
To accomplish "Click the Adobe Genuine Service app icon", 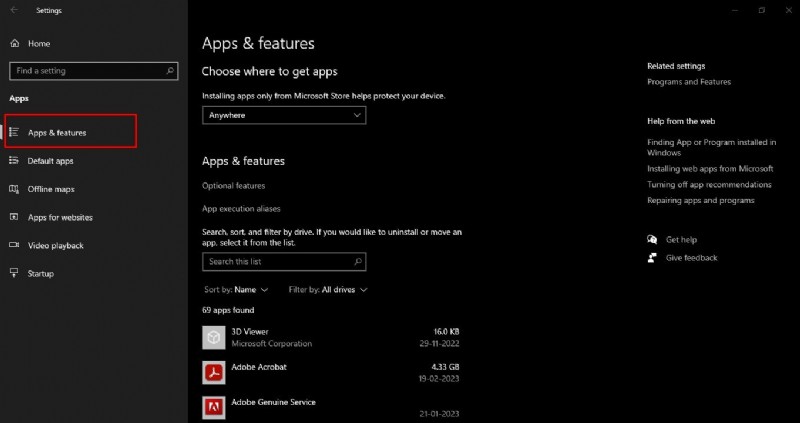I will [x=214, y=408].
